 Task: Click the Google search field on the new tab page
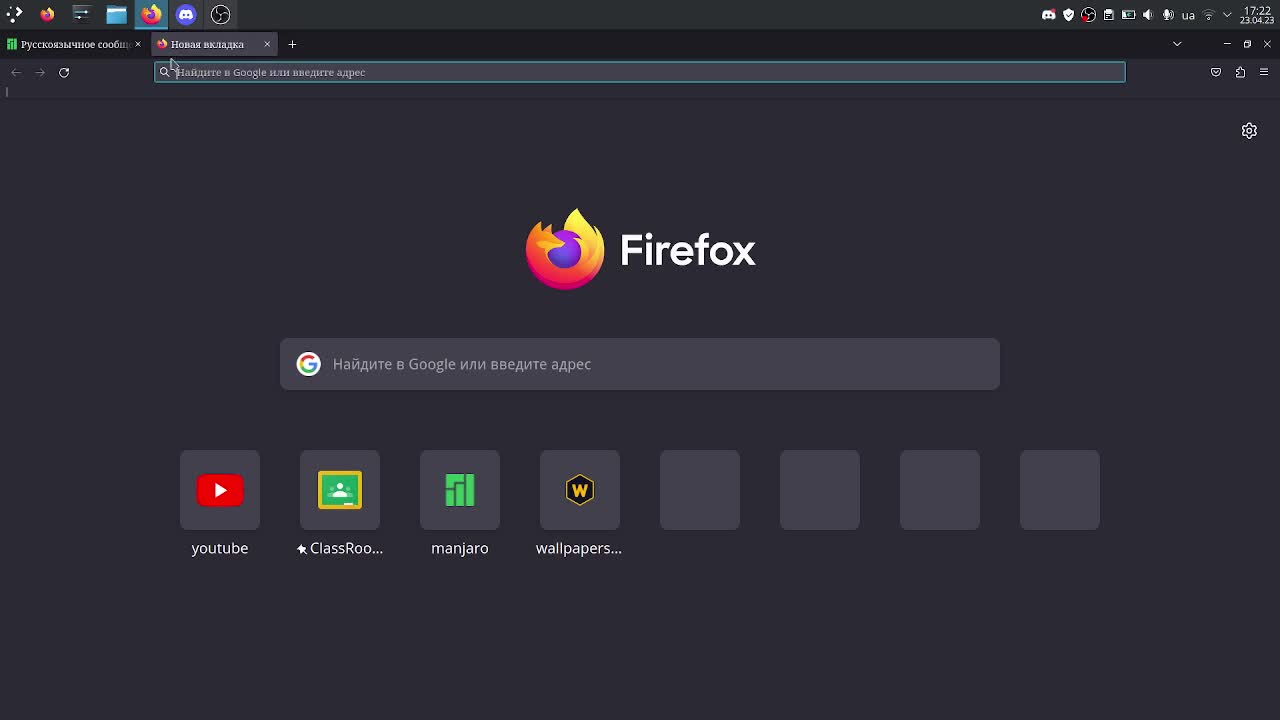640,364
